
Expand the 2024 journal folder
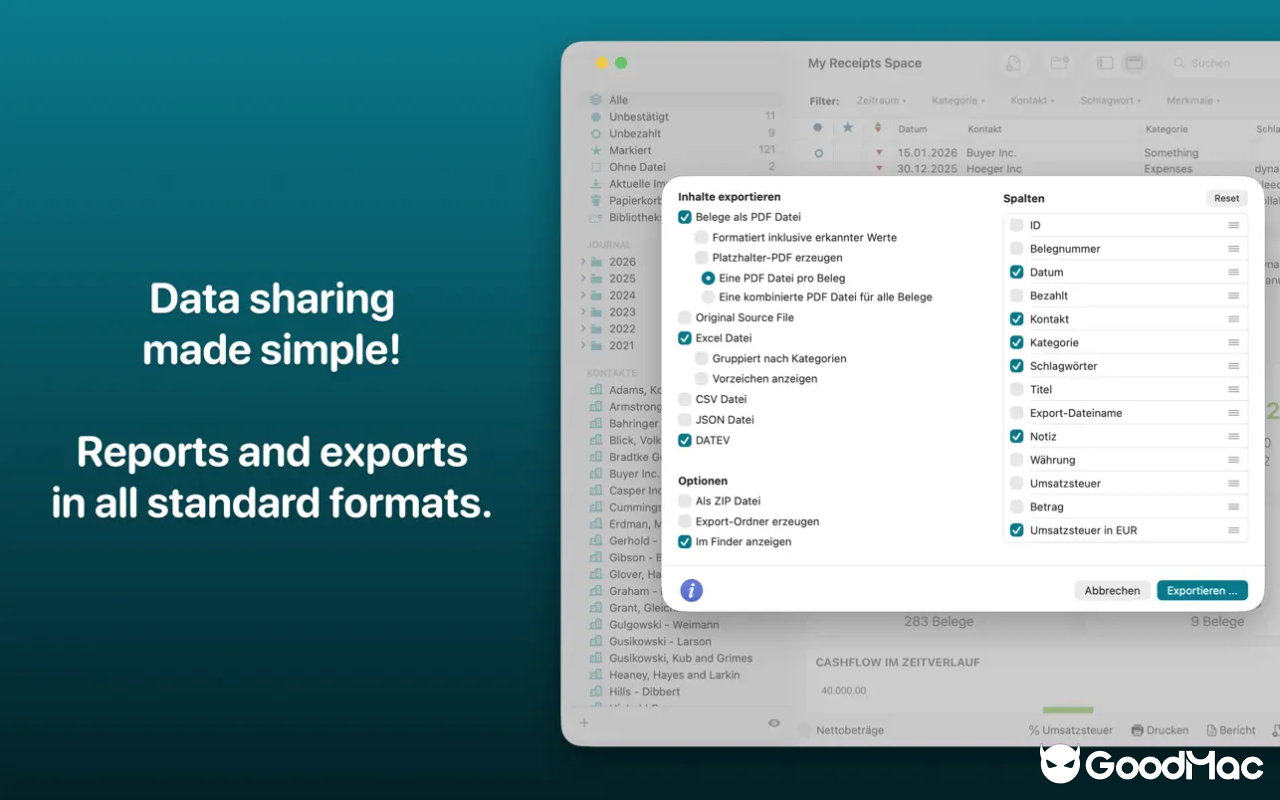pyautogui.click(x=583, y=295)
